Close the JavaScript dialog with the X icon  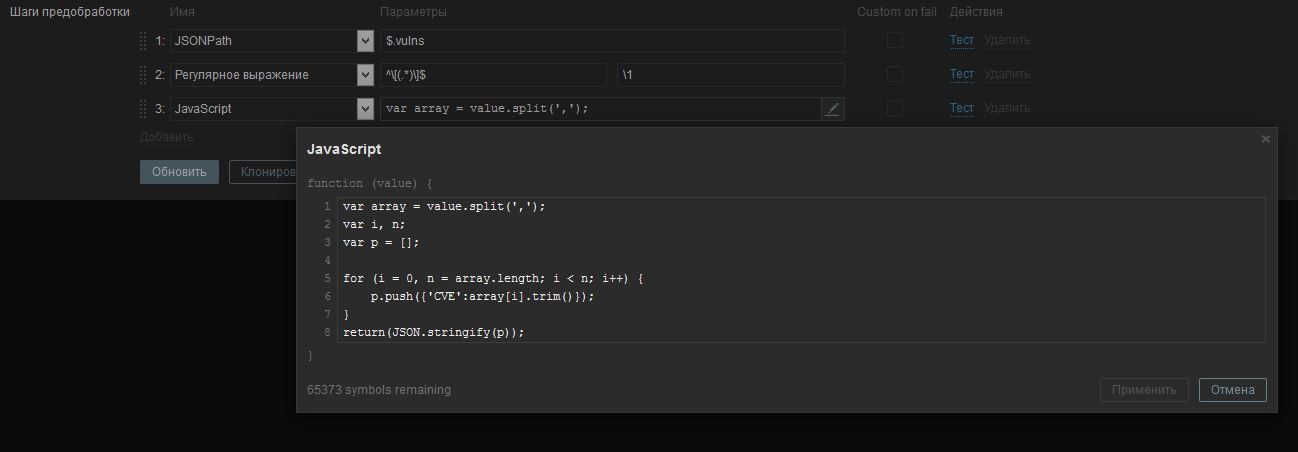[1265, 139]
